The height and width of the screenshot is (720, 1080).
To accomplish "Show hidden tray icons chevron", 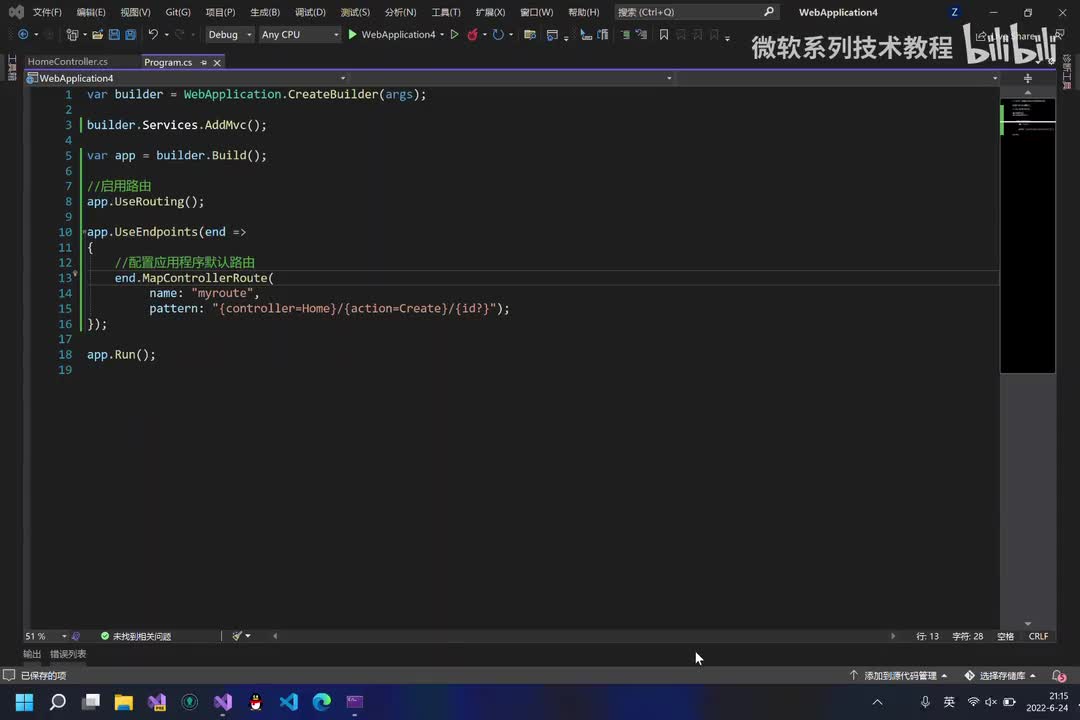I will click(x=877, y=701).
